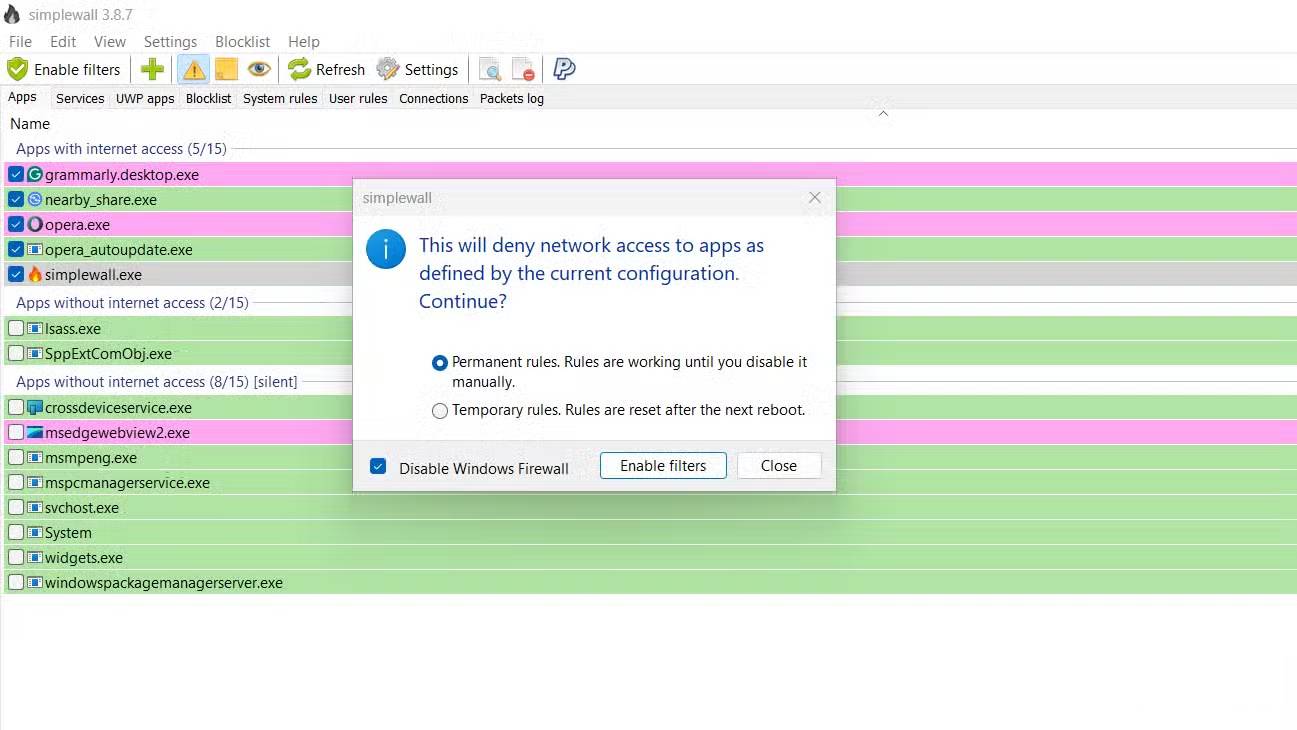Check the msedgewebview2.exe checkbox
The image size is (1297, 730).
[16, 432]
